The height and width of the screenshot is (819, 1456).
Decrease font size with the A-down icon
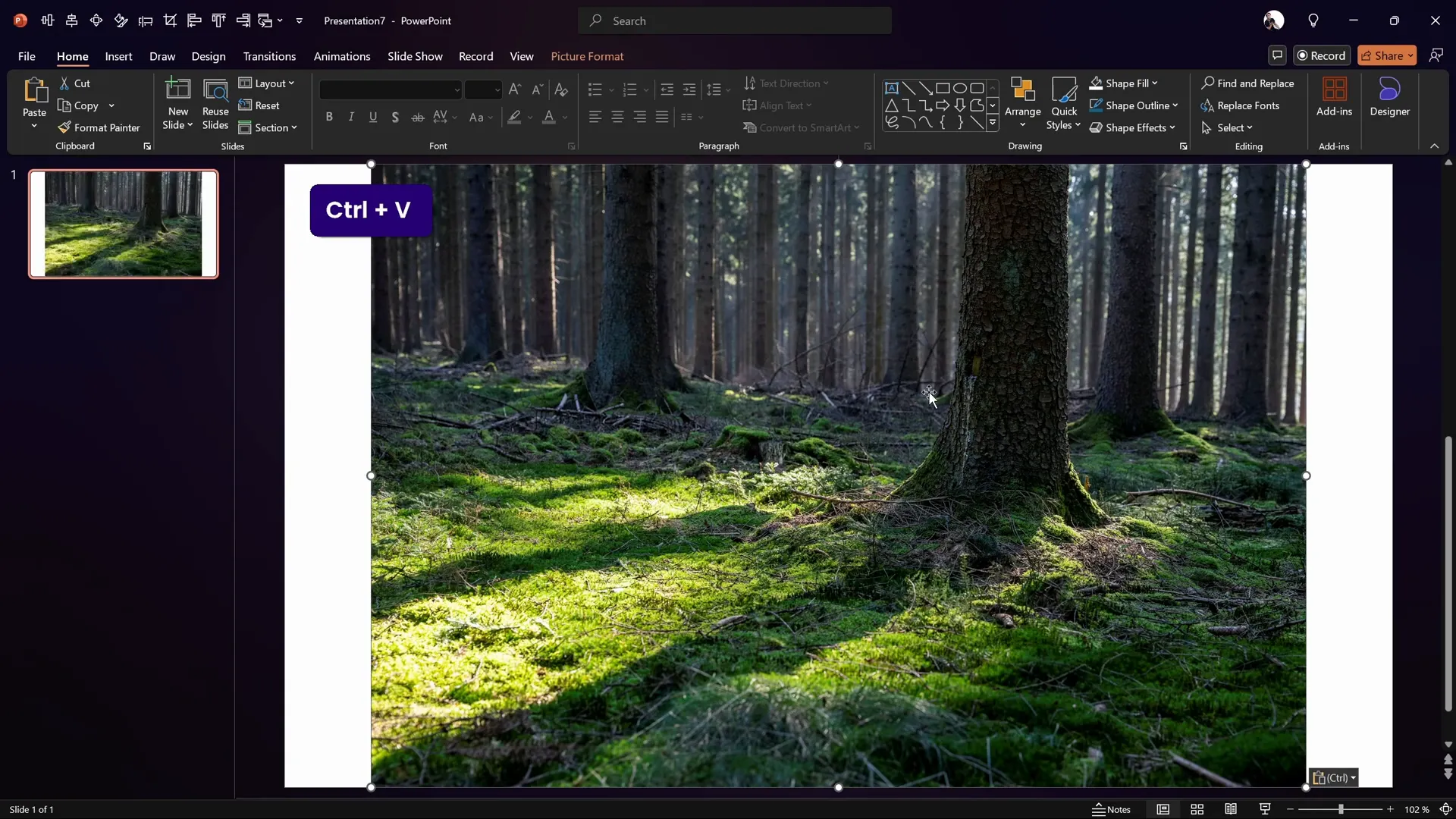[538, 89]
